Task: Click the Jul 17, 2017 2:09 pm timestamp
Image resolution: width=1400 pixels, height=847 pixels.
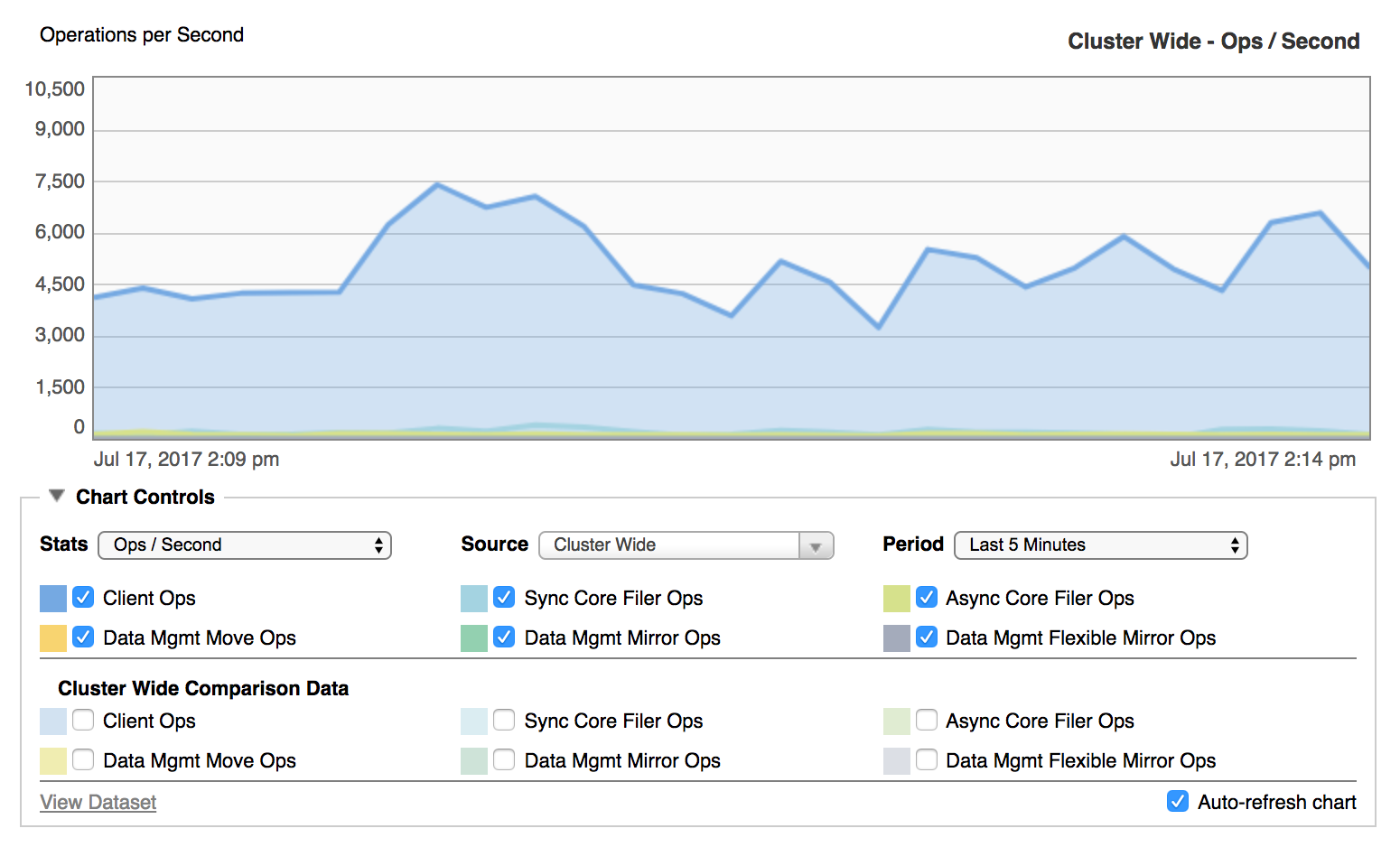Action: click(x=186, y=460)
